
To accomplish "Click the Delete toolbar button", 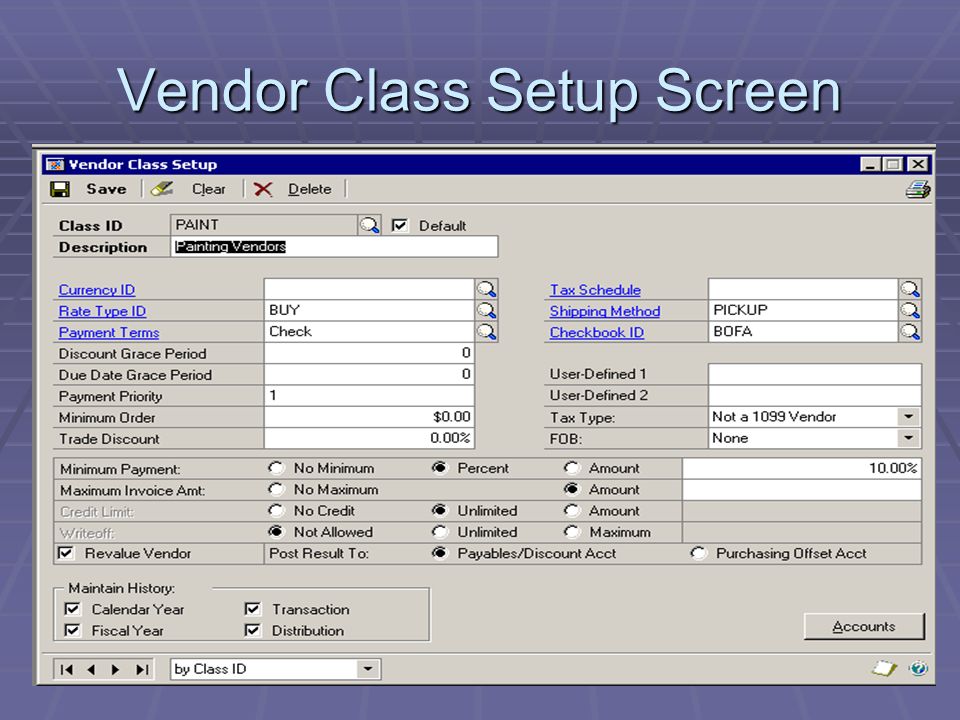I will (x=293, y=189).
